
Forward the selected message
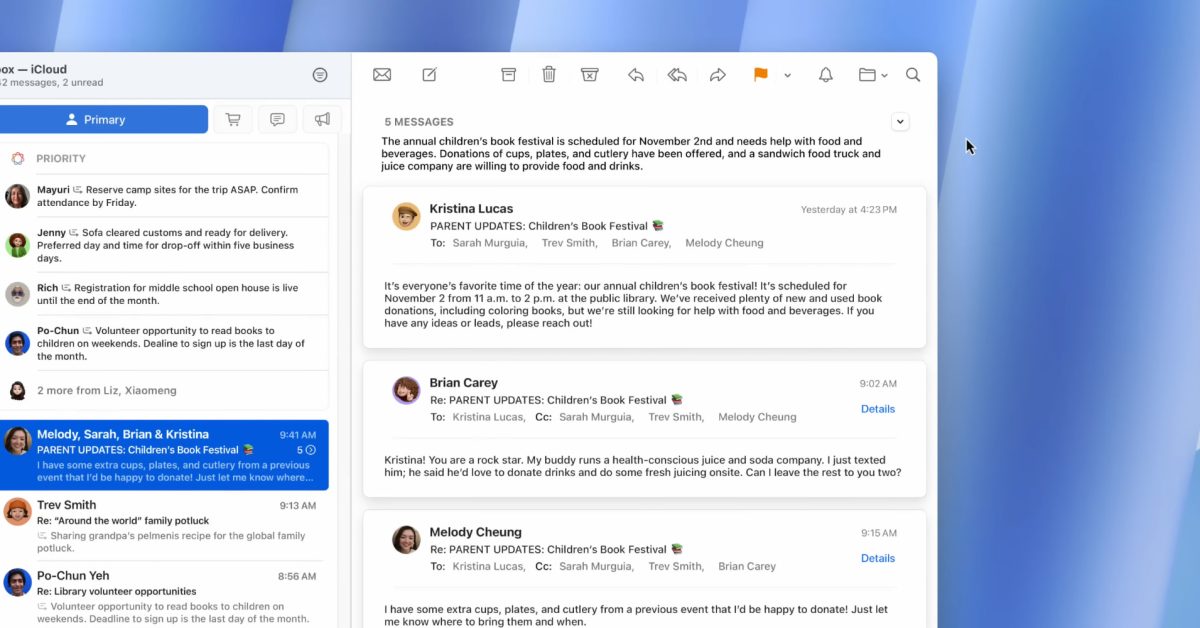coord(717,75)
